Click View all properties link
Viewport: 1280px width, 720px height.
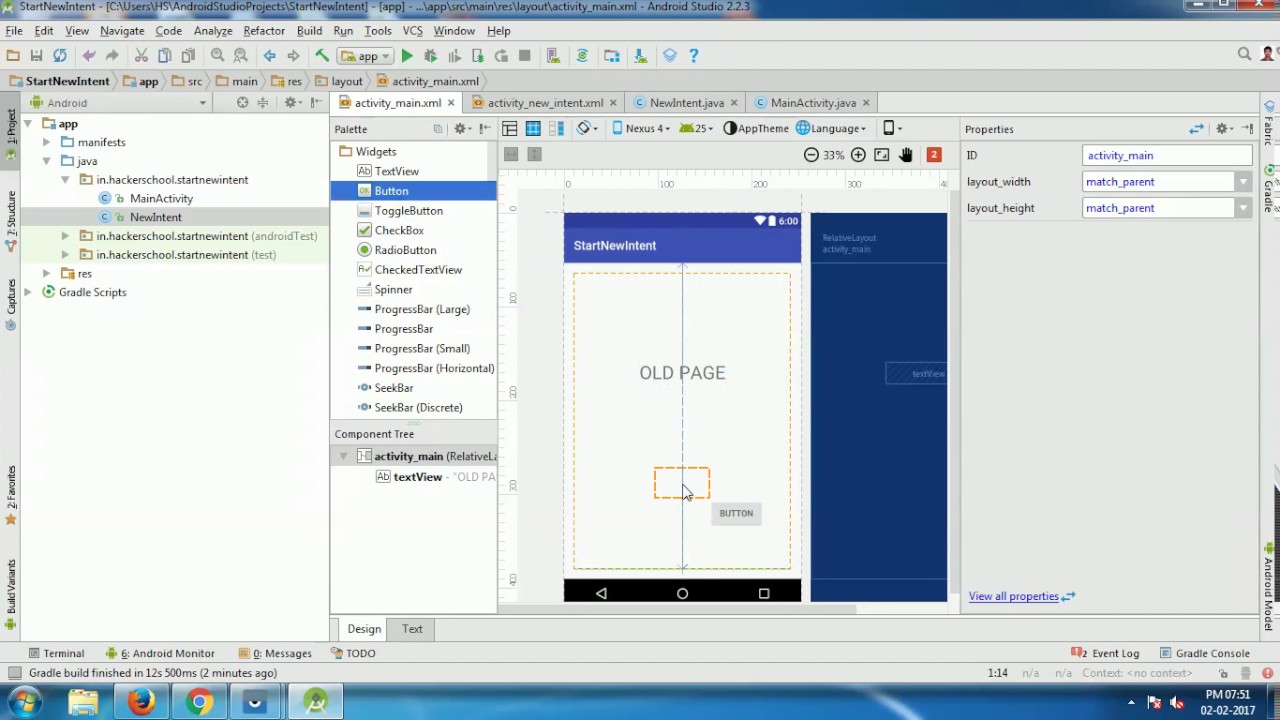click(x=1013, y=597)
